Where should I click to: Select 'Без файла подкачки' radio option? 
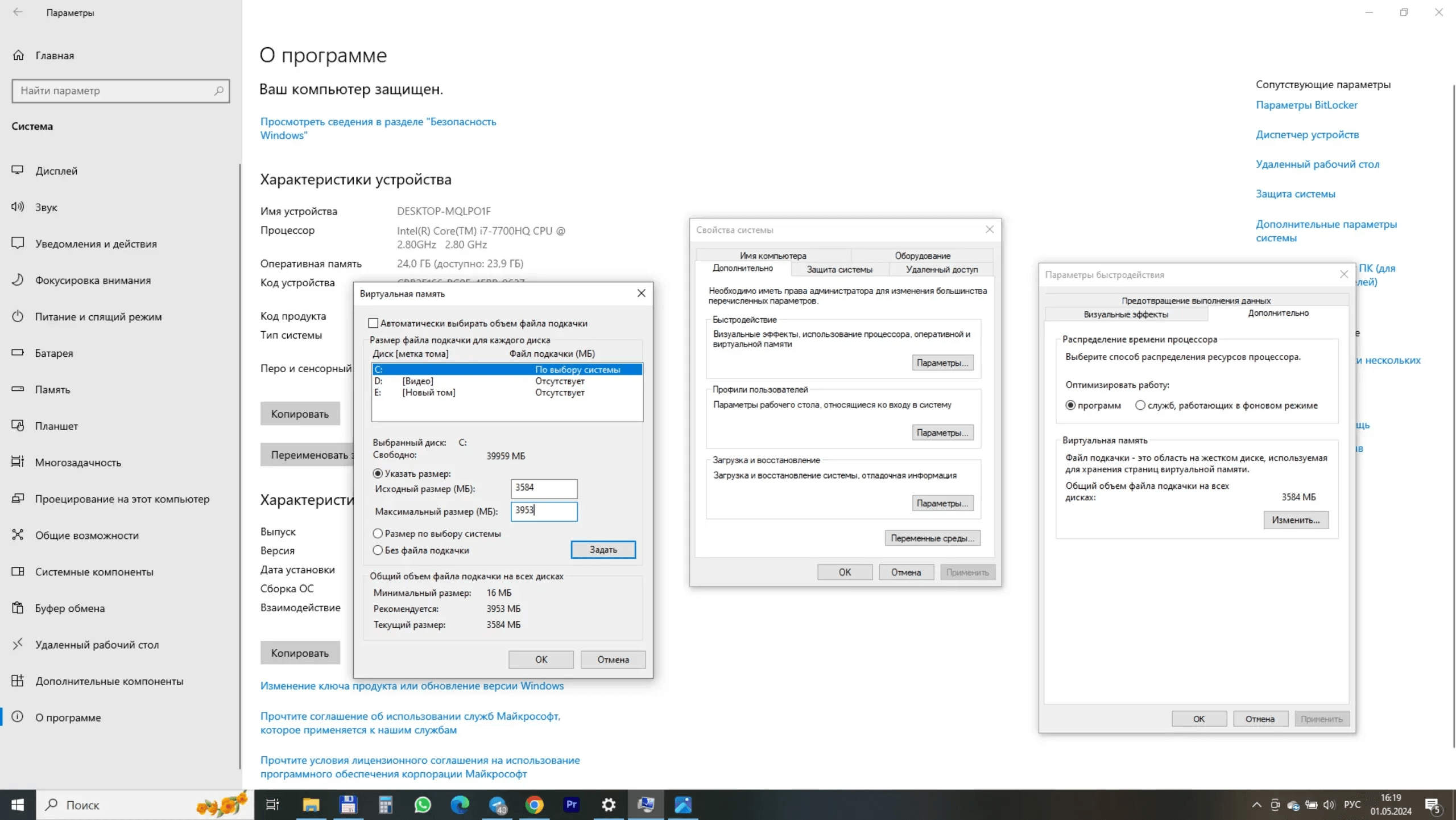pos(378,550)
